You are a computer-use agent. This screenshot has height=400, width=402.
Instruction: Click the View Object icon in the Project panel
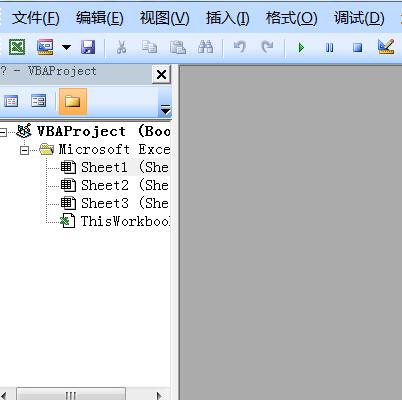(x=39, y=101)
